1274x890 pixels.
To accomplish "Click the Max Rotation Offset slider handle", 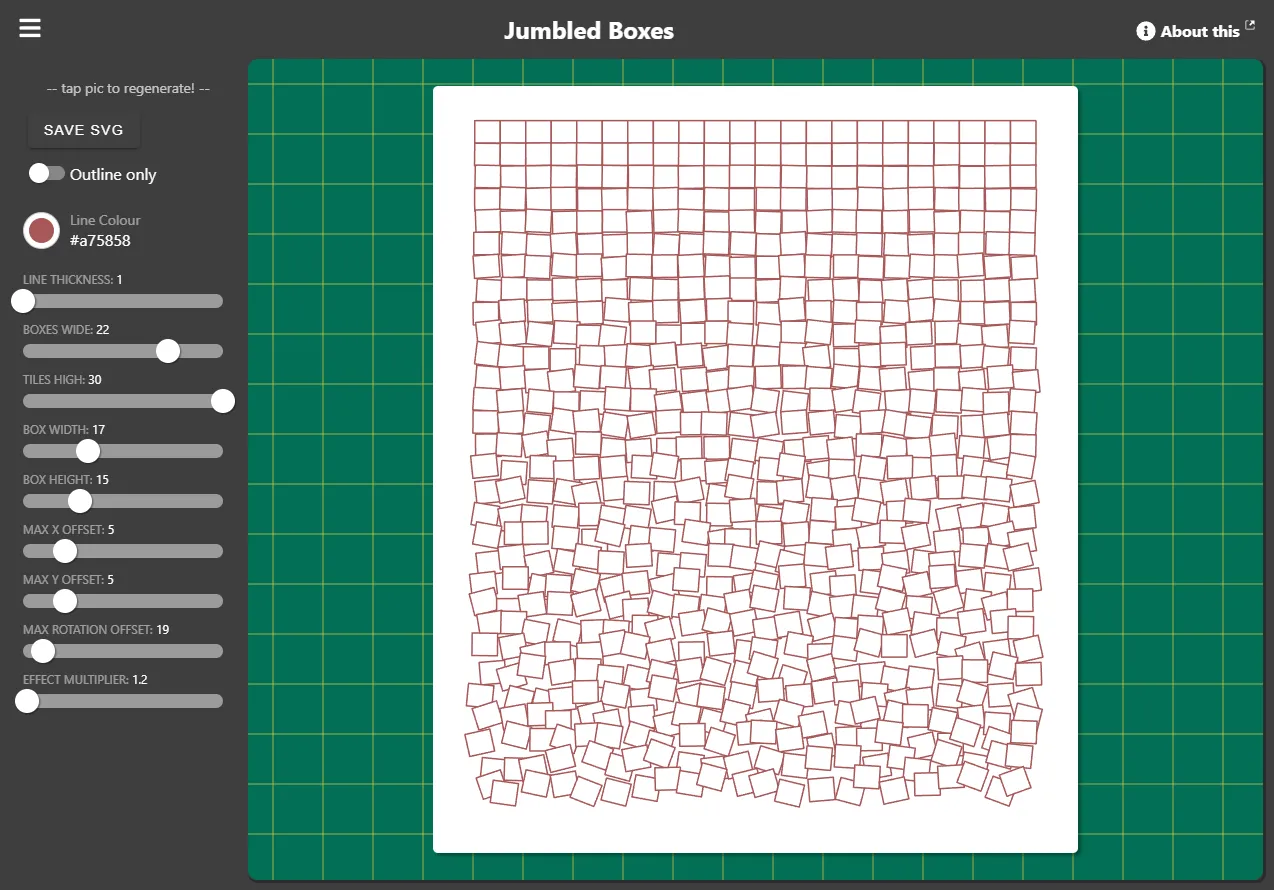I will 43,651.
